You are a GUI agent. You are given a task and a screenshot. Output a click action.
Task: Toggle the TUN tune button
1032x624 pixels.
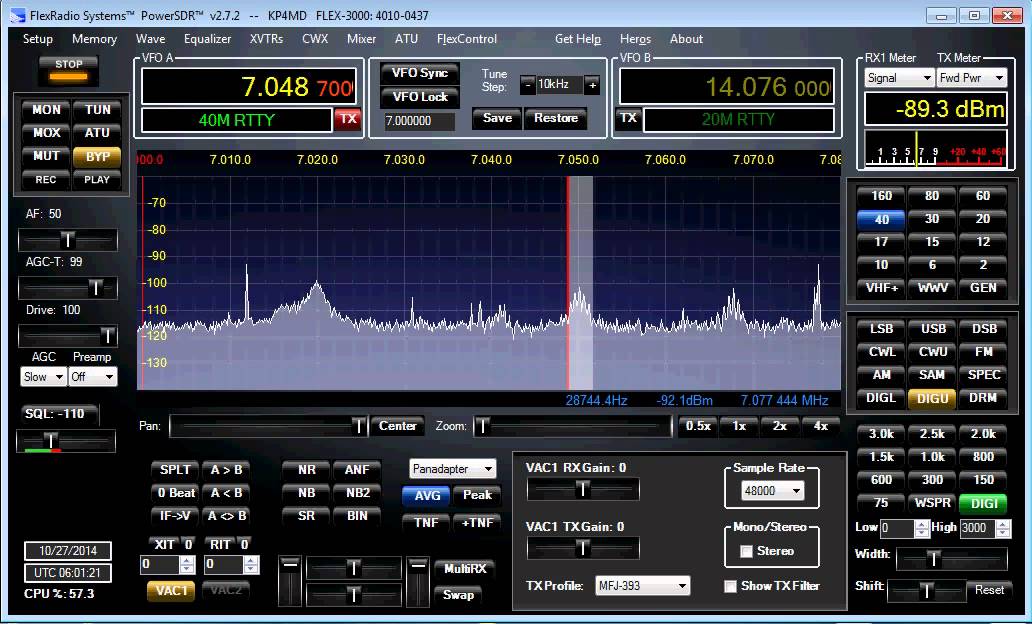tap(97, 110)
